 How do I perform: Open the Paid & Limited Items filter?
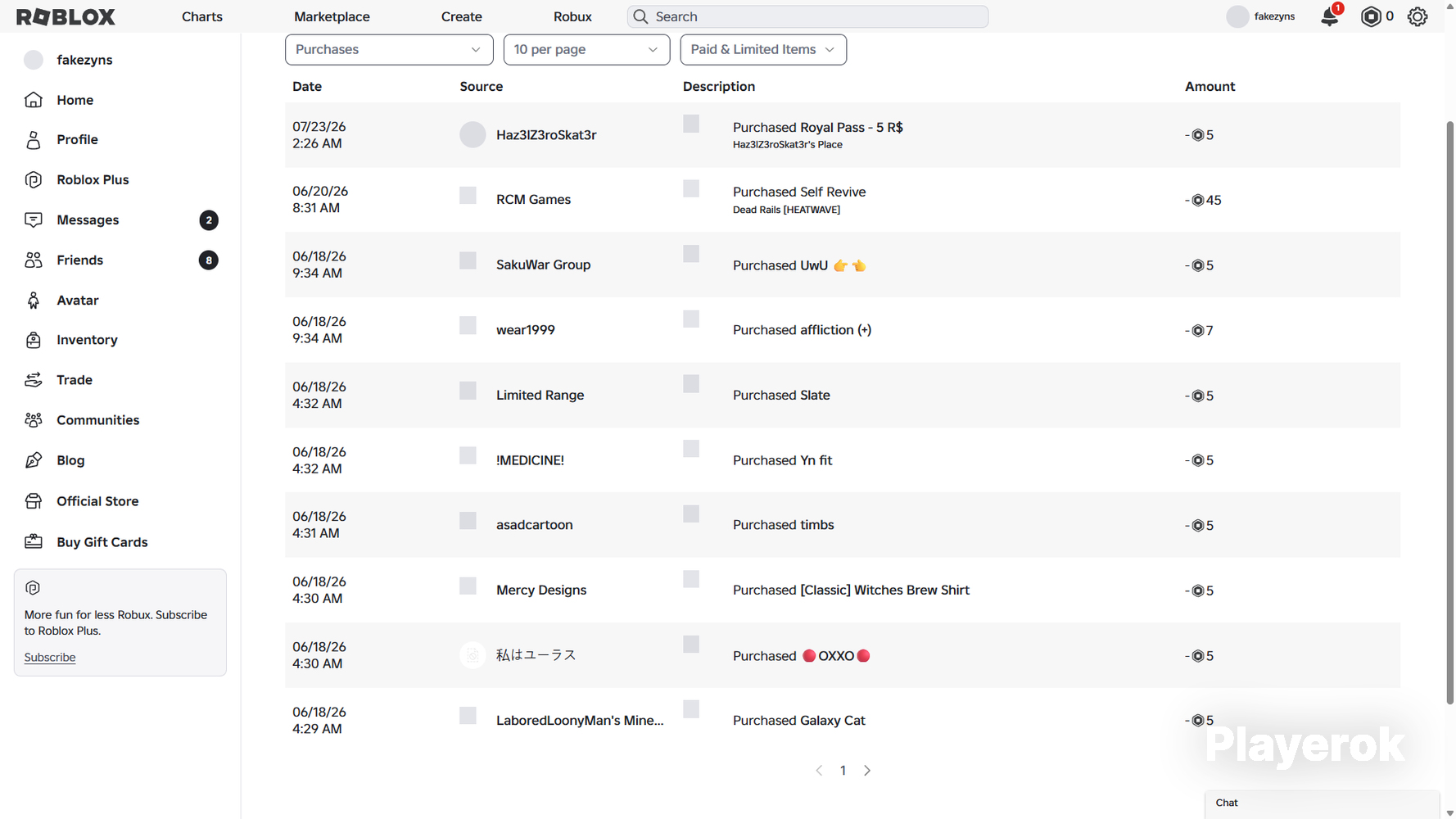pos(763,49)
